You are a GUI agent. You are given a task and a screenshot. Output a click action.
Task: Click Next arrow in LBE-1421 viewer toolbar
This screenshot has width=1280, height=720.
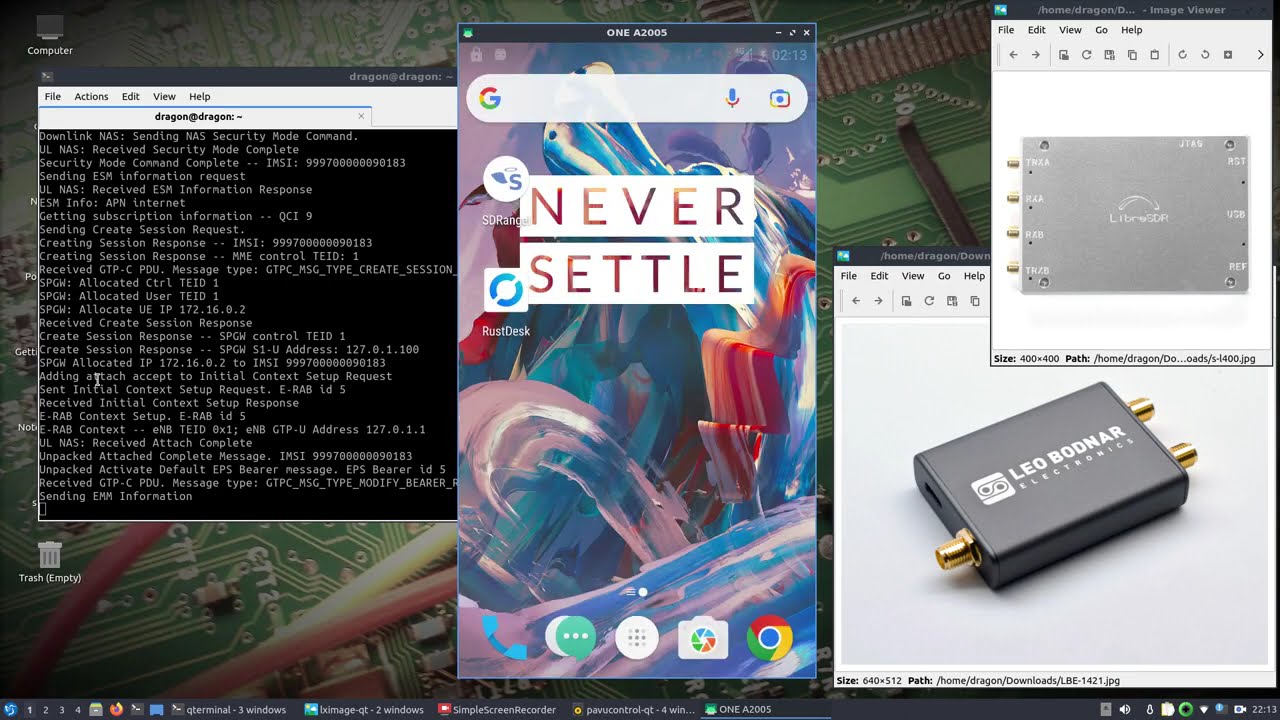pos(879,301)
